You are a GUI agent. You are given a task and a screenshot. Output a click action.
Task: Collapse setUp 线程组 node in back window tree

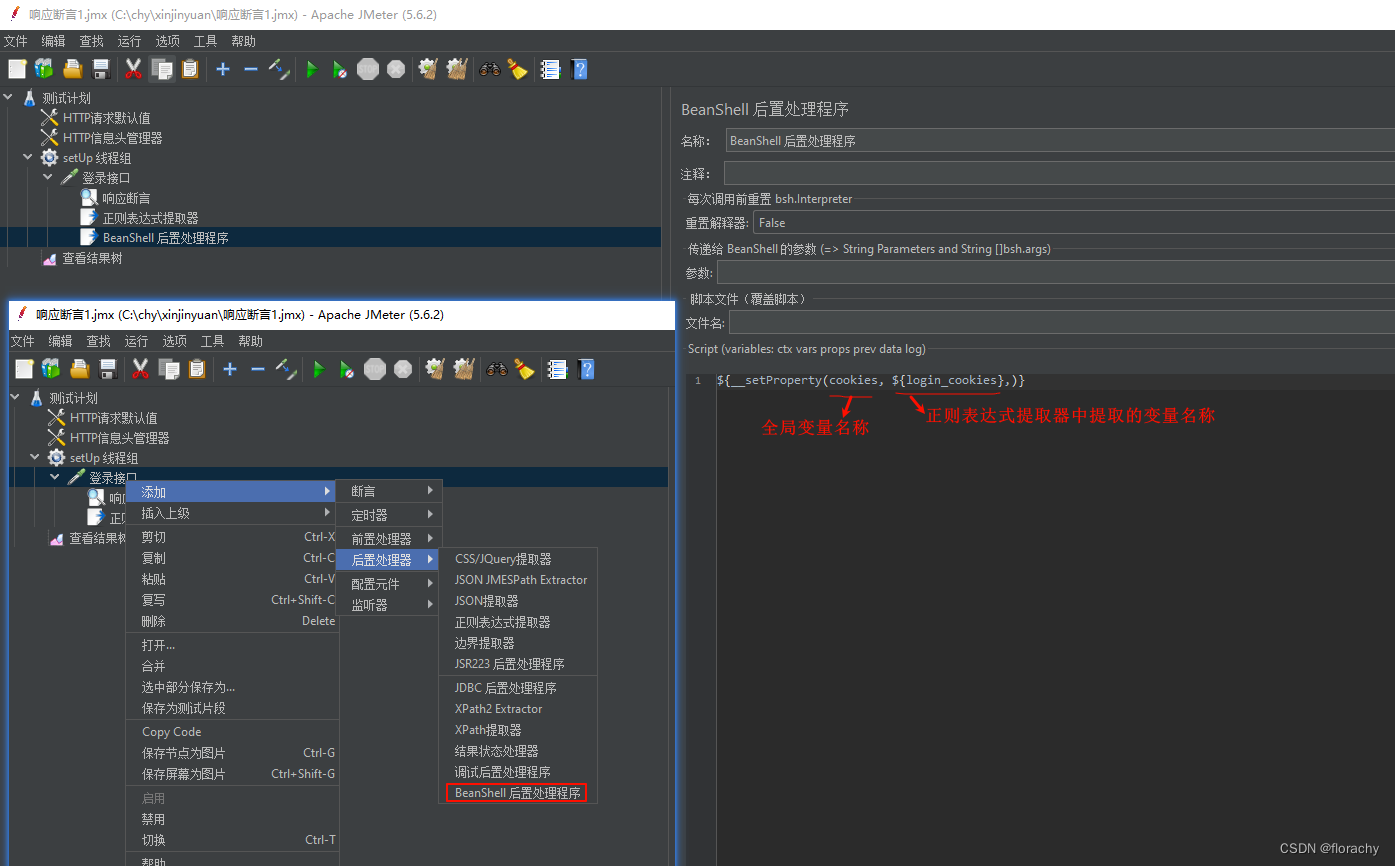pyautogui.click(x=28, y=157)
